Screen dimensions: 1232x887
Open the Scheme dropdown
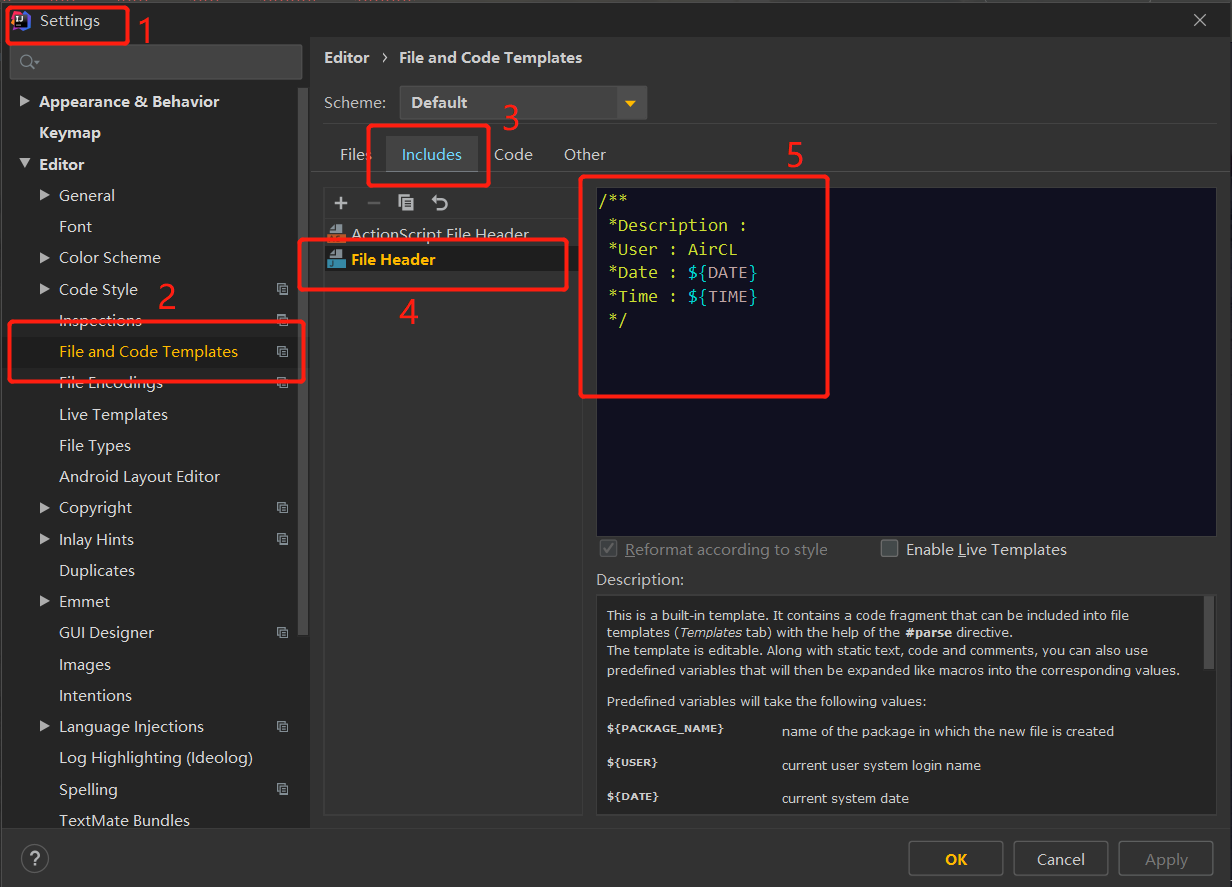tap(523, 103)
